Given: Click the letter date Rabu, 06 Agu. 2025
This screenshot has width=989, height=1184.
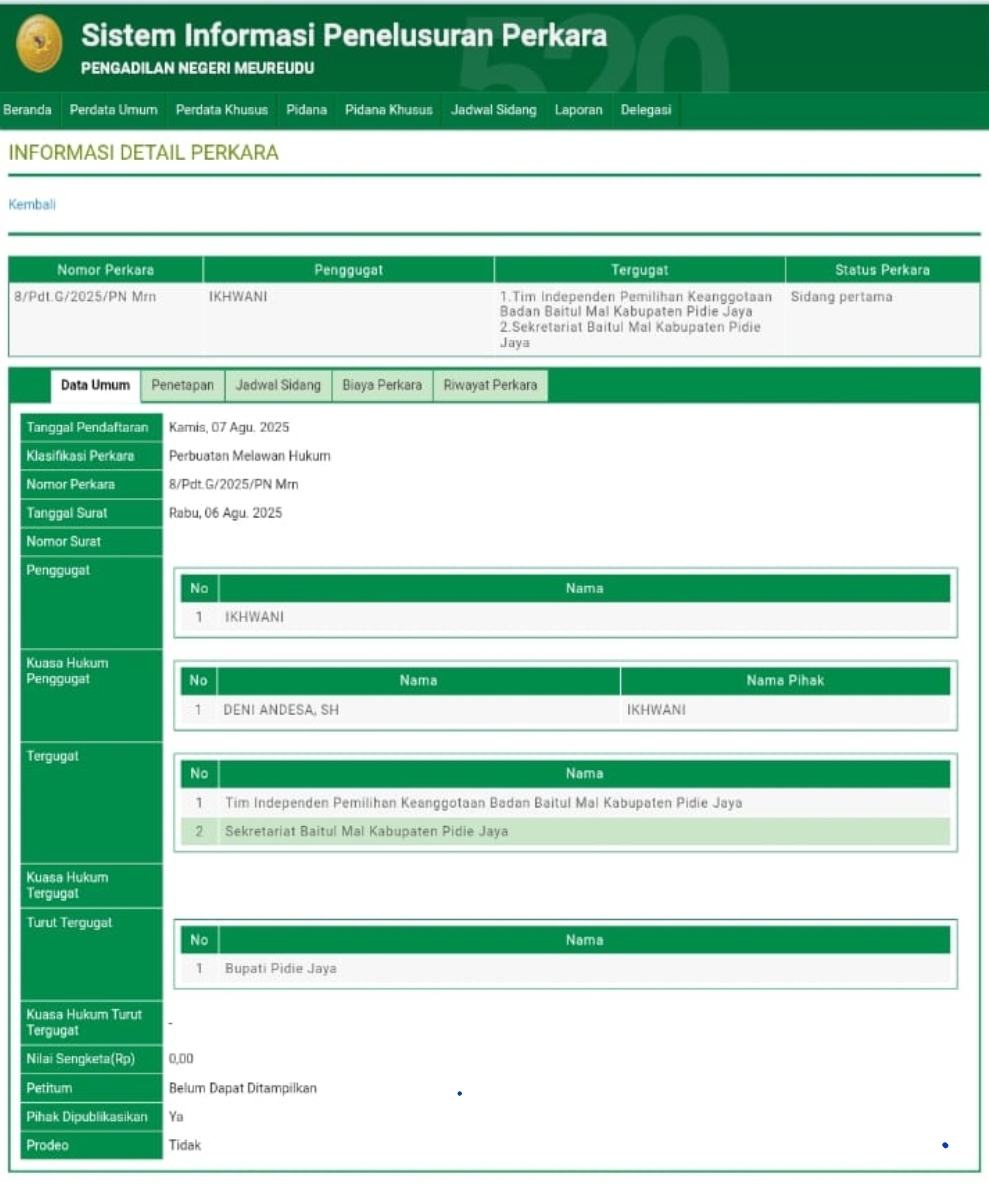Looking at the screenshot, I should click(226, 513).
